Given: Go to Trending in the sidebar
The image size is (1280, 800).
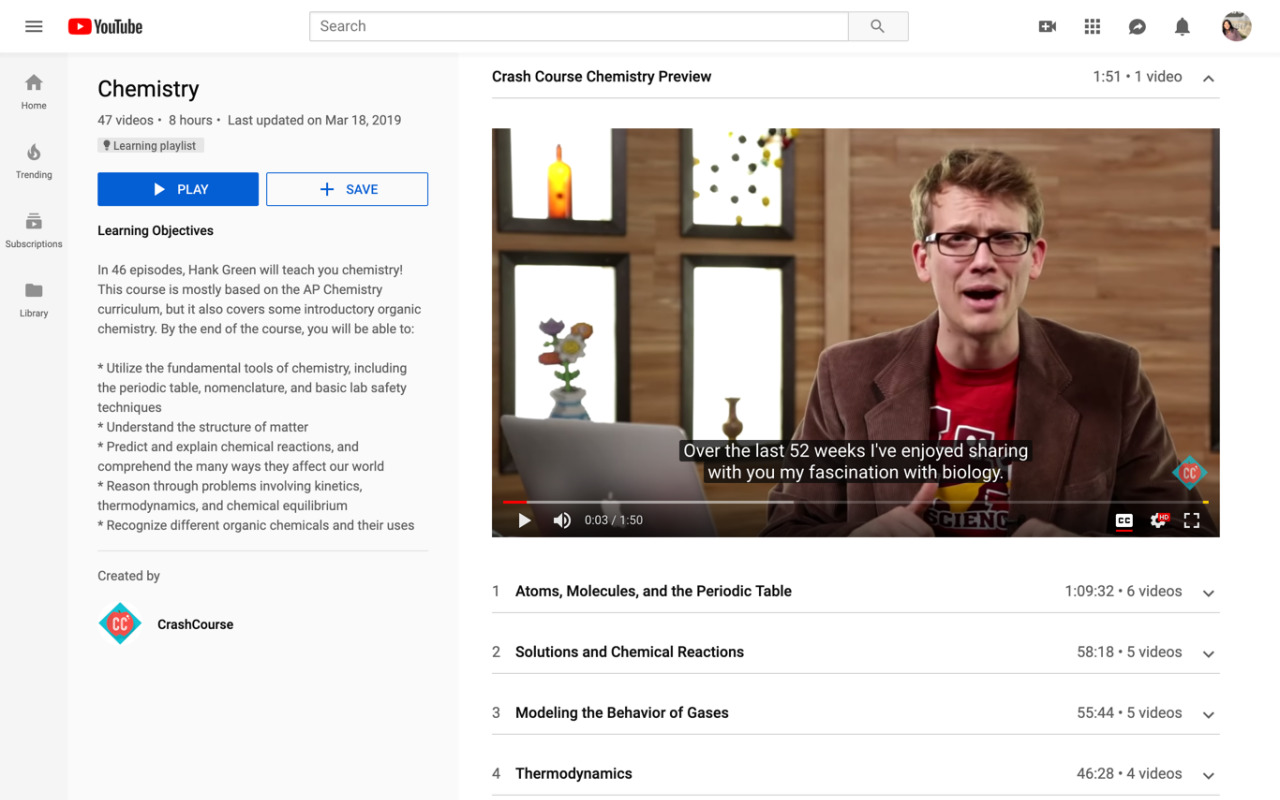Looking at the screenshot, I should [34, 160].
